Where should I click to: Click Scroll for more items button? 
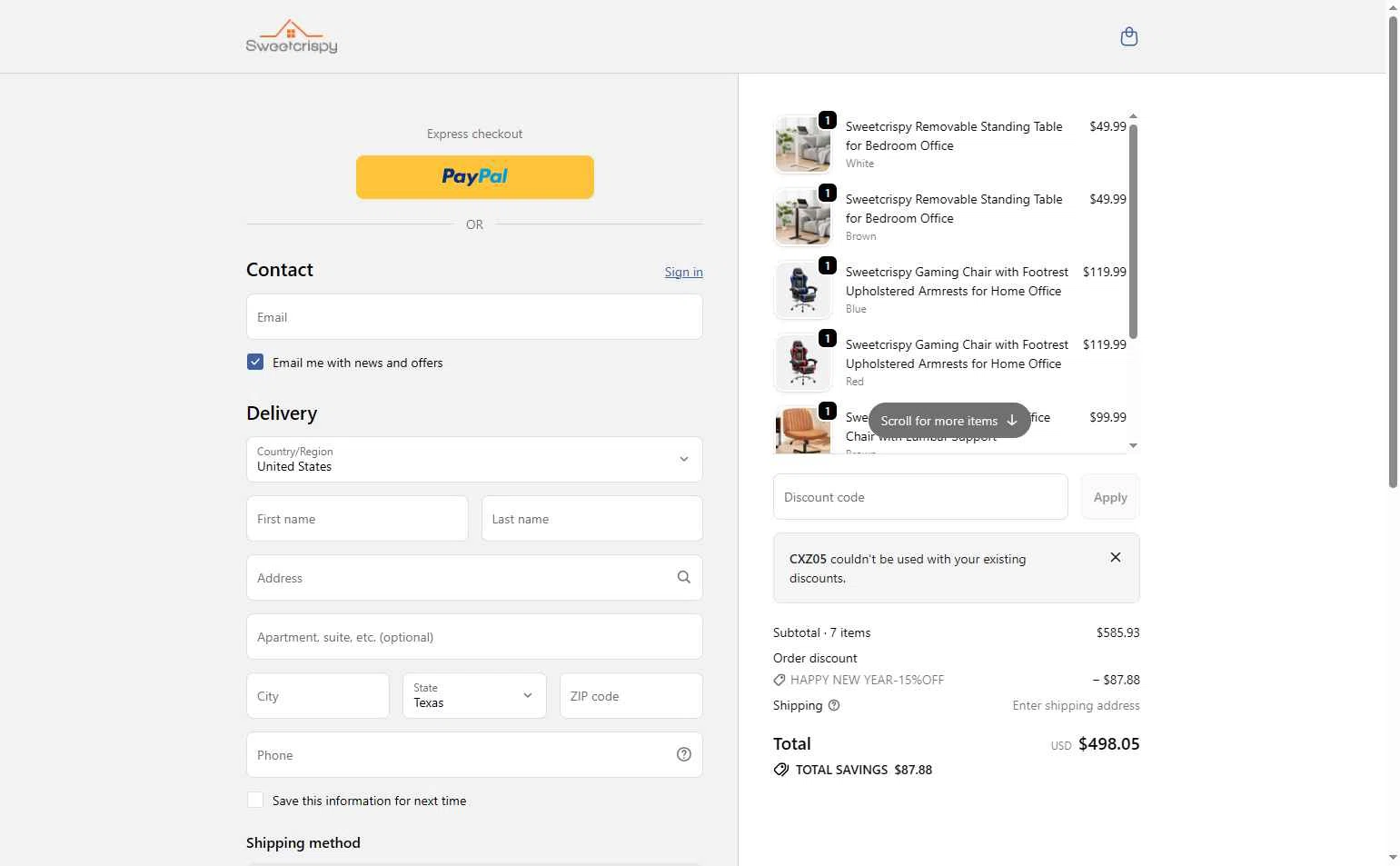(949, 421)
